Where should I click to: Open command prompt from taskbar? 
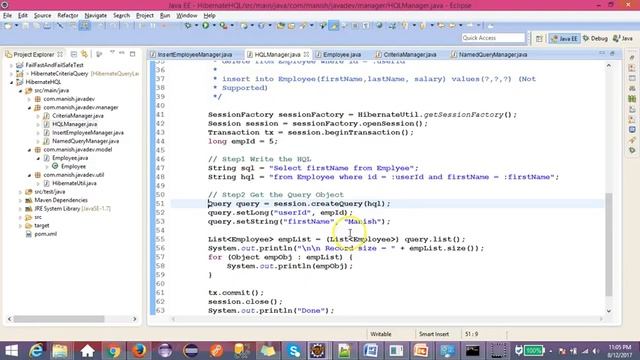coord(472,351)
